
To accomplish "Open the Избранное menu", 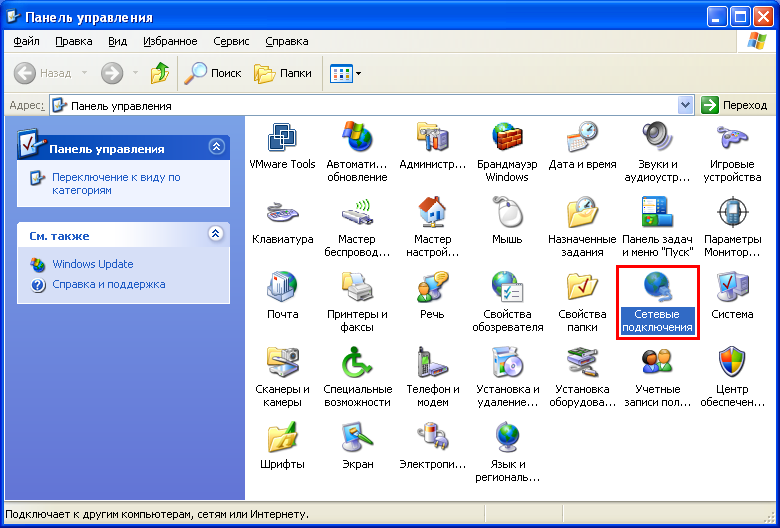I will (170, 41).
